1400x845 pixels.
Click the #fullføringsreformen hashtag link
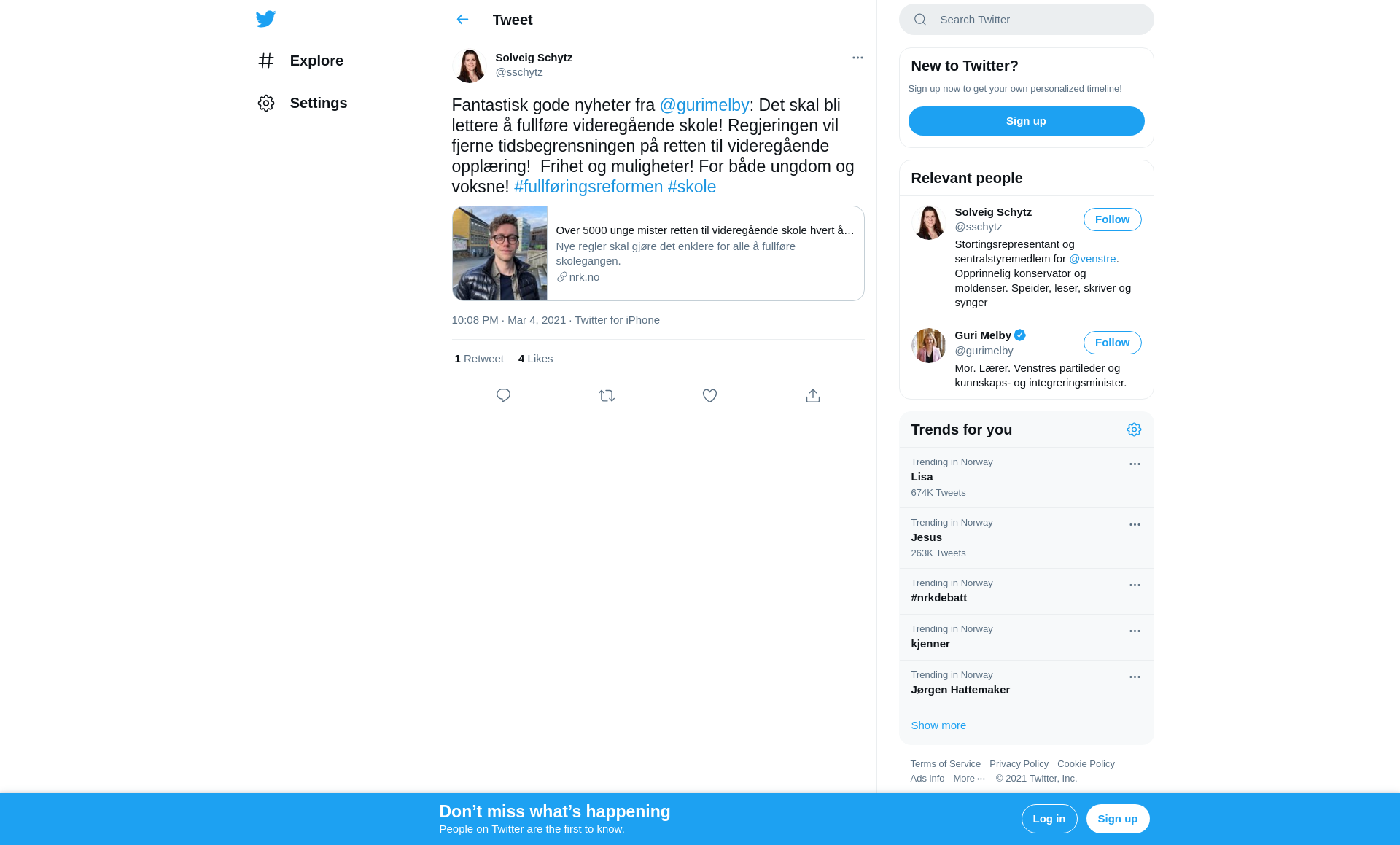pos(588,187)
